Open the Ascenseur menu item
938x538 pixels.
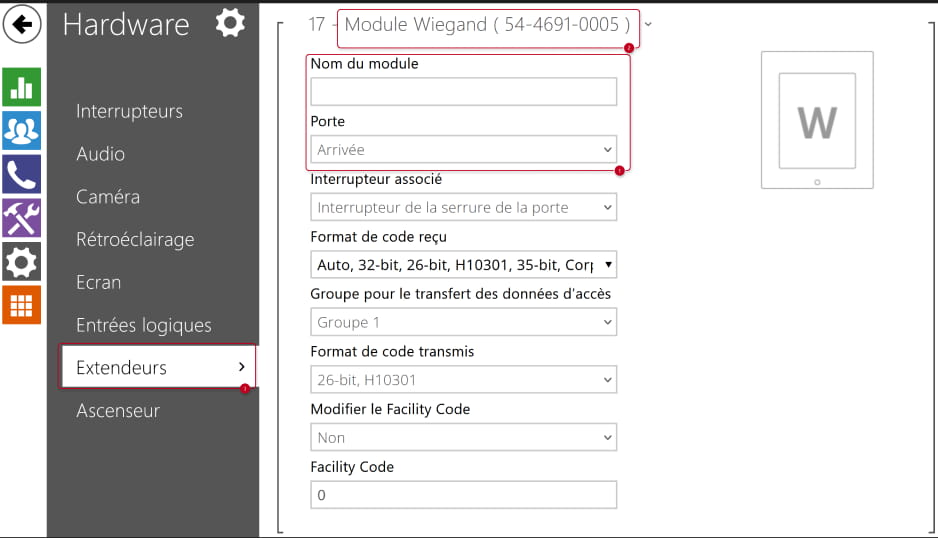[118, 411]
